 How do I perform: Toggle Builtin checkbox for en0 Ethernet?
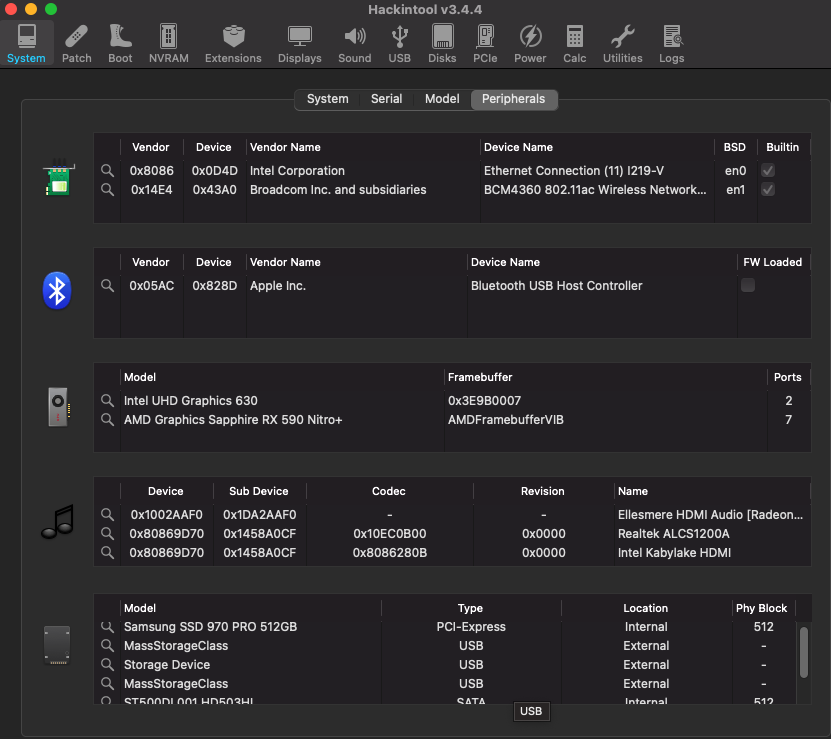tap(768, 170)
